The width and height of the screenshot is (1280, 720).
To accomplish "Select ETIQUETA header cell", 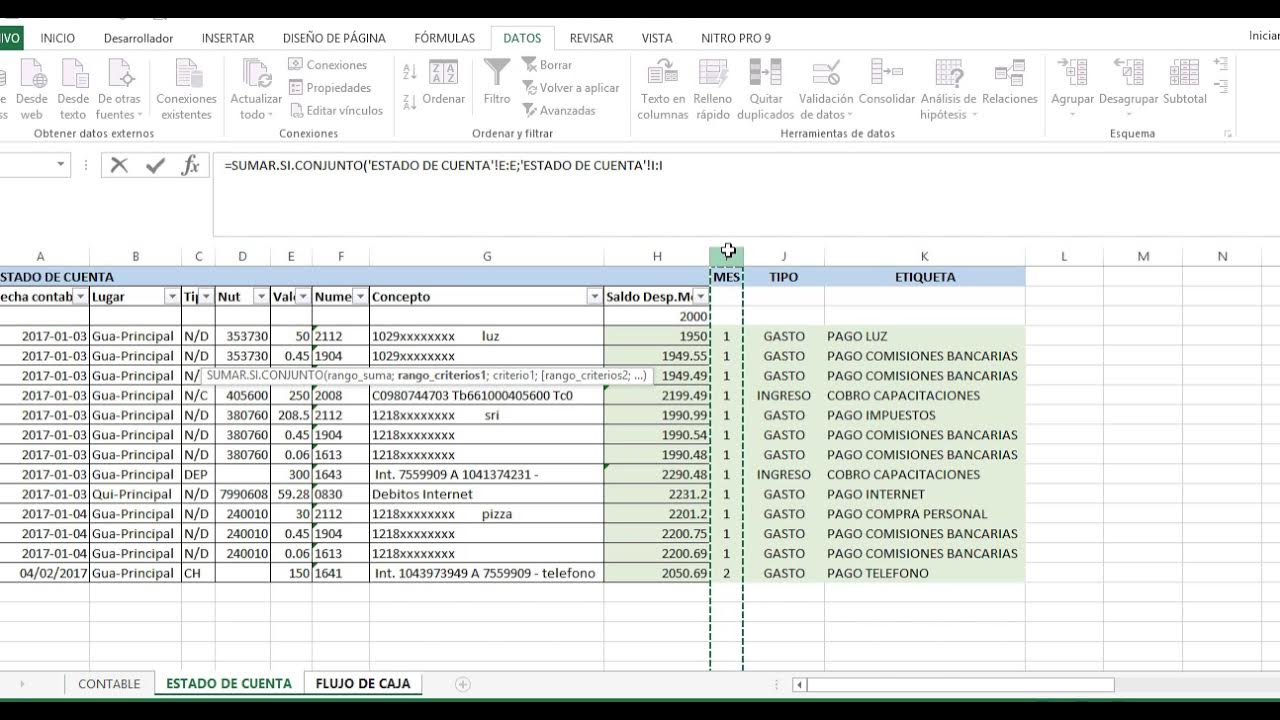I will (x=924, y=277).
